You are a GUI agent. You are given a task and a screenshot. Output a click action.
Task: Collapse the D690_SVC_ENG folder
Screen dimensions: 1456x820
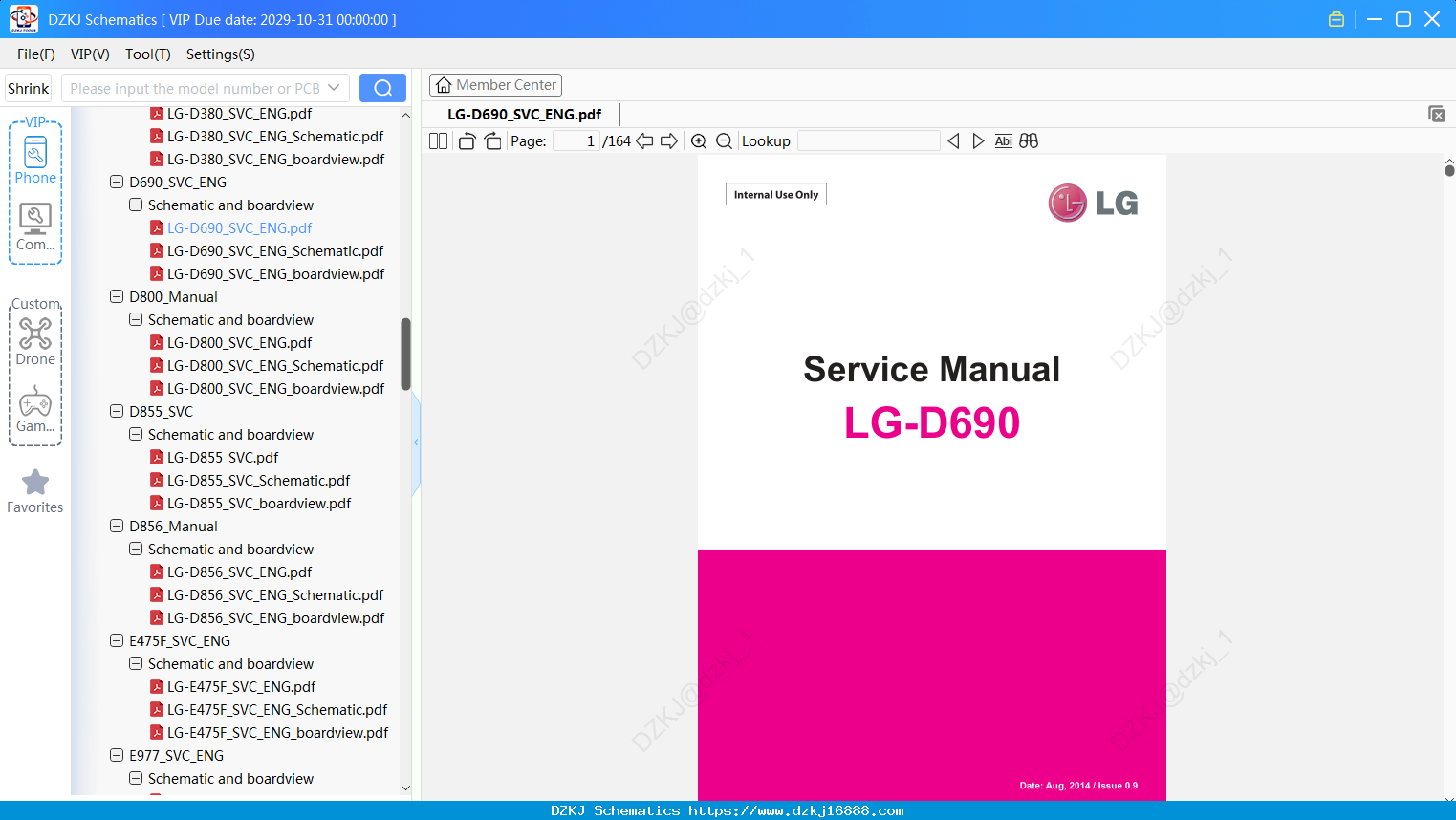tap(117, 182)
